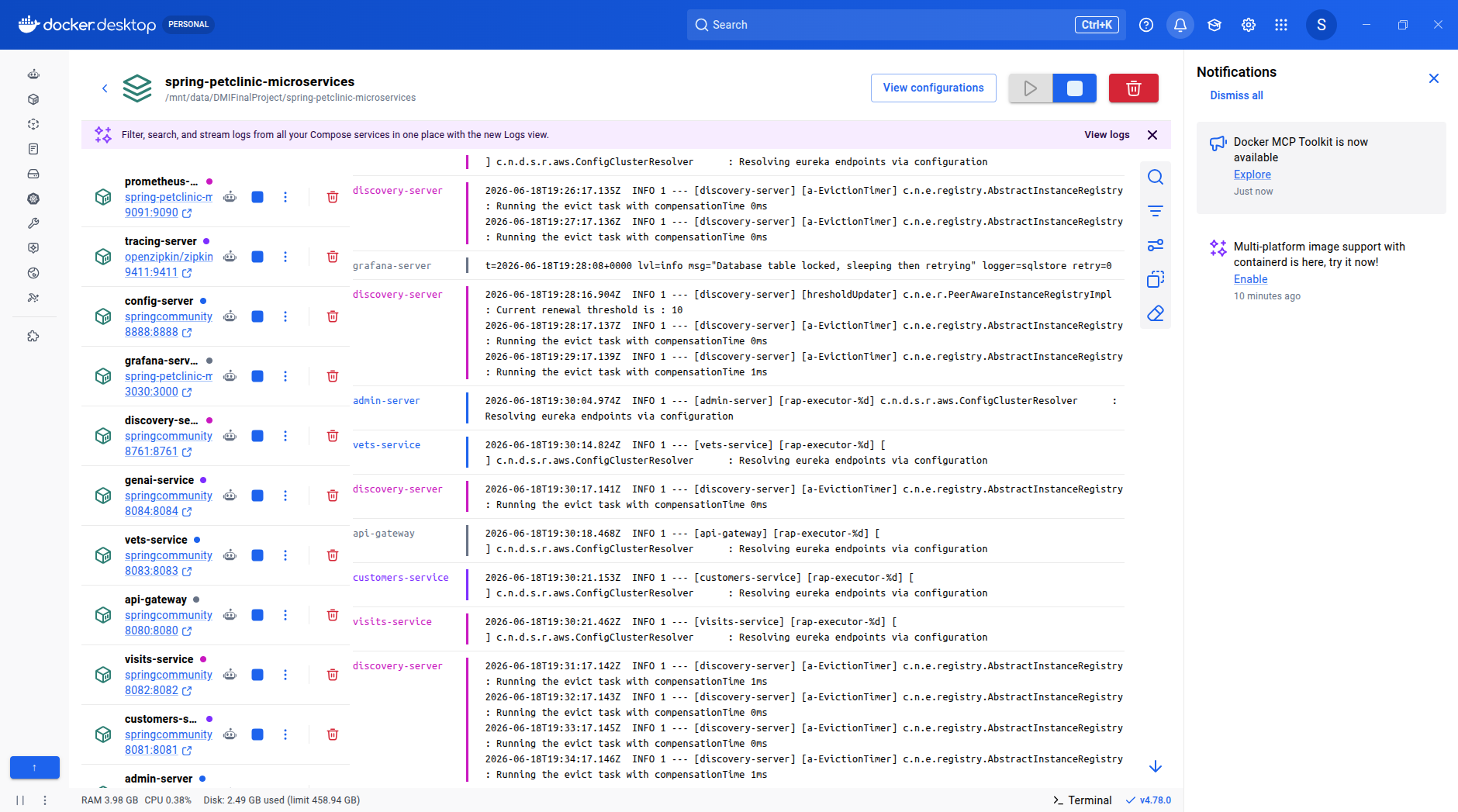The height and width of the screenshot is (812, 1458).
Task: Open api-gateway port 8080:8080 link
Action: click(x=158, y=631)
